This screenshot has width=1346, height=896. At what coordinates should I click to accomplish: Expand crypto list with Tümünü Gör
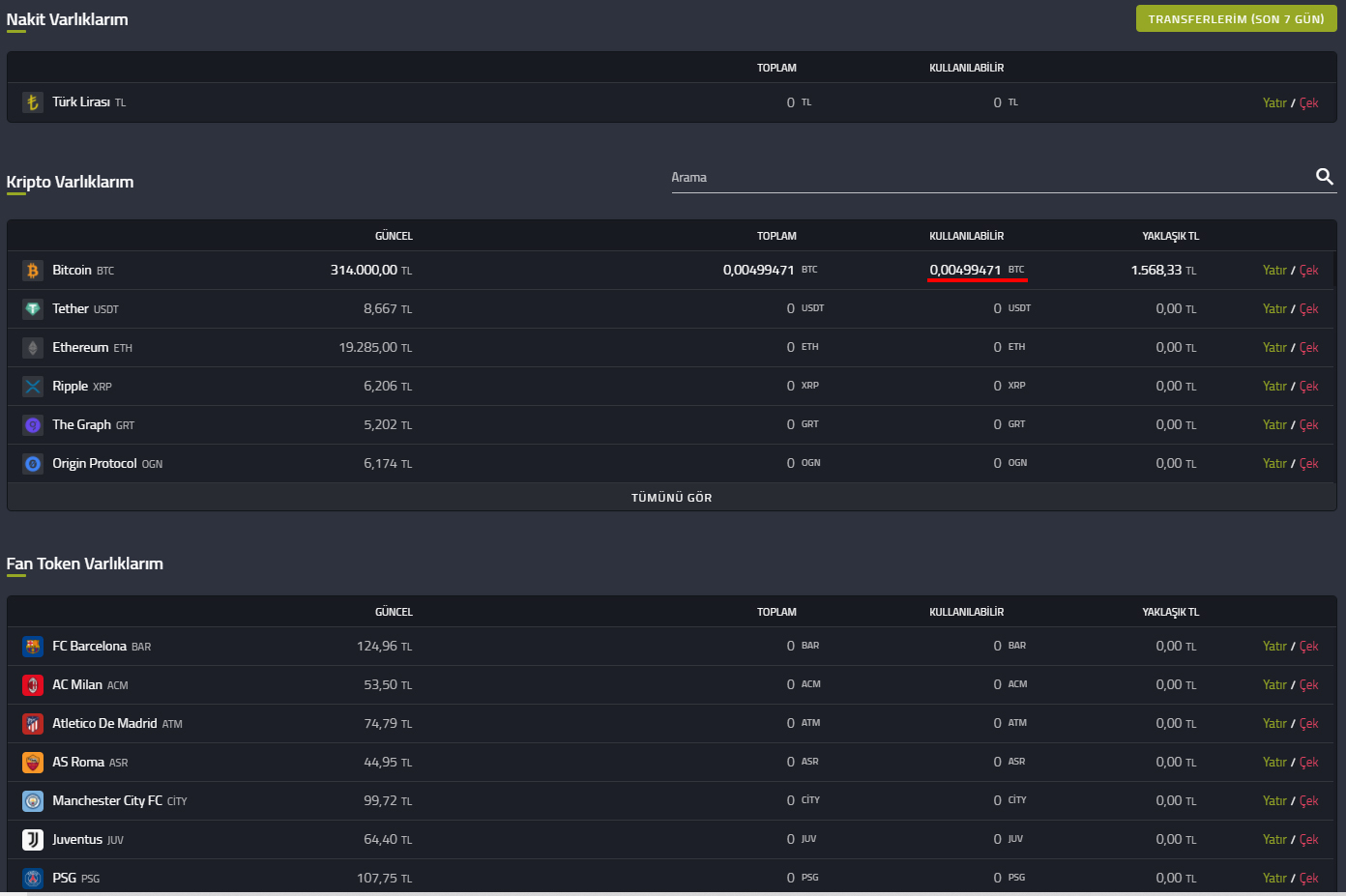[671, 498]
